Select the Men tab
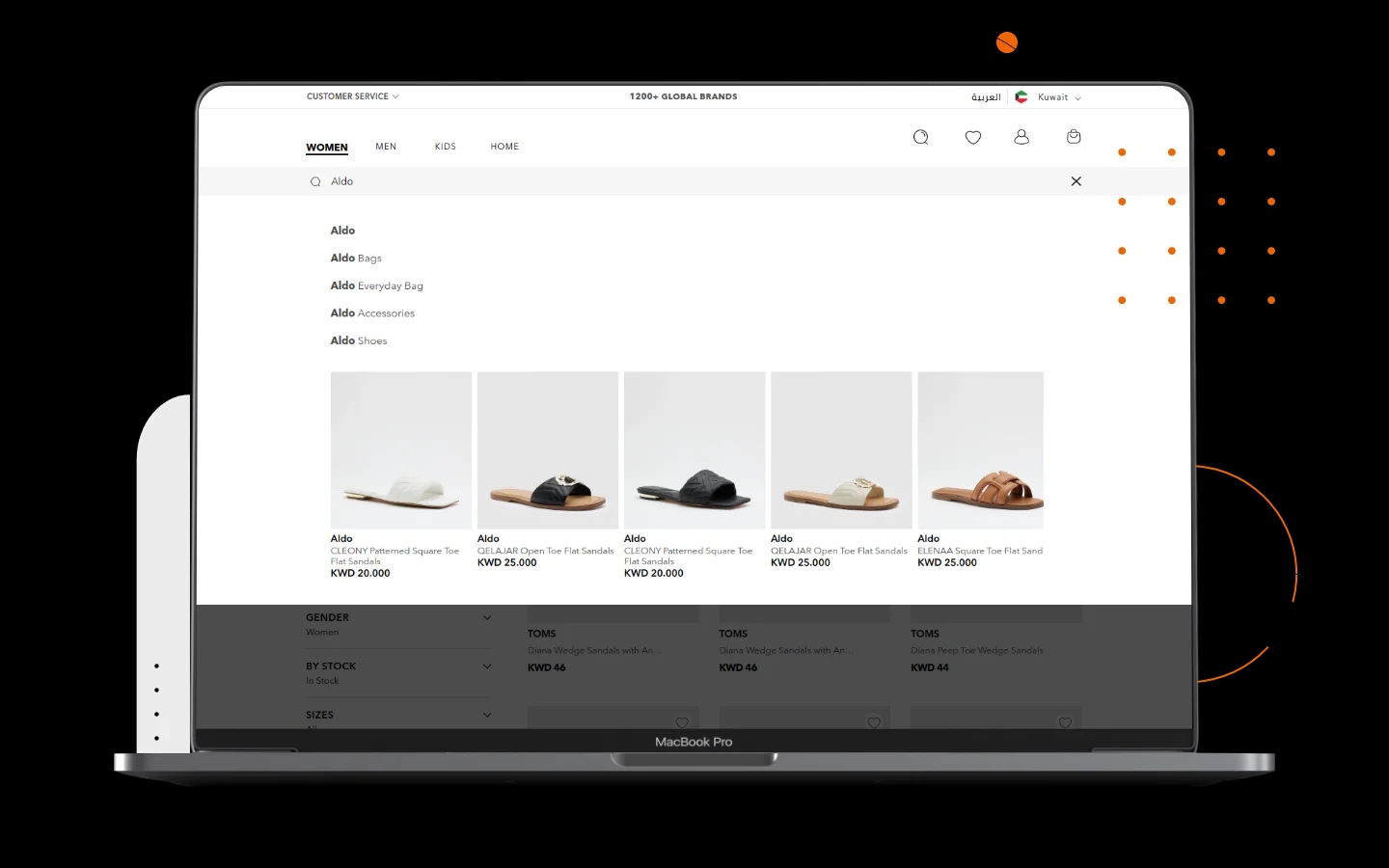Viewport: 1389px width, 868px height. pos(386,147)
